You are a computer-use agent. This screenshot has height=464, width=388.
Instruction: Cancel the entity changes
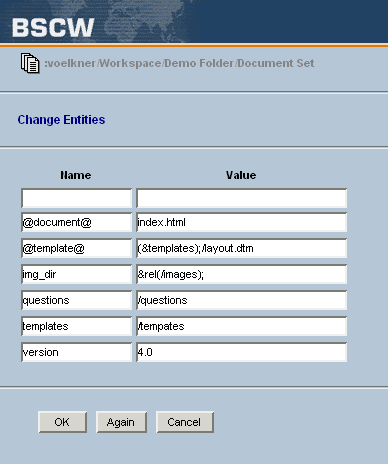(185, 422)
